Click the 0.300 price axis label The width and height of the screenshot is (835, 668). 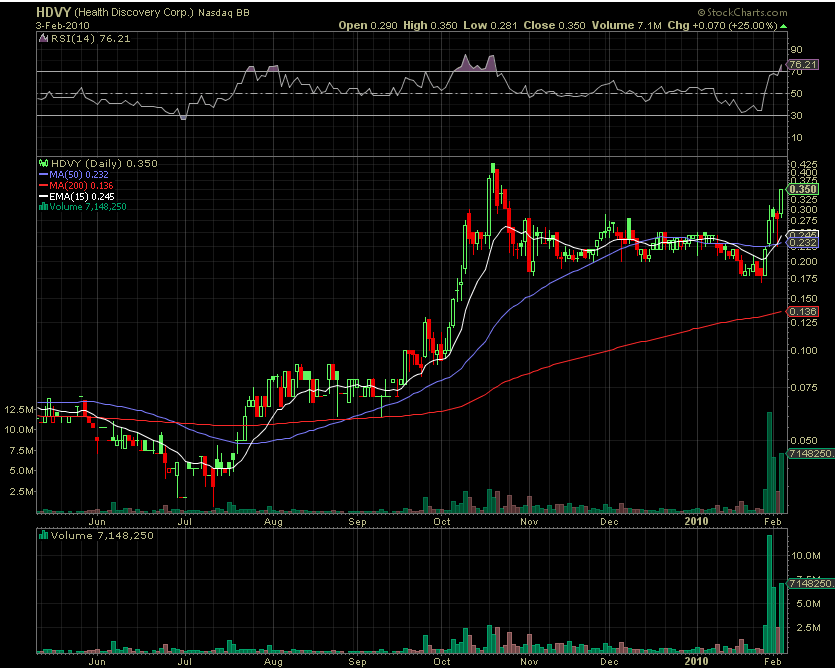click(804, 210)
